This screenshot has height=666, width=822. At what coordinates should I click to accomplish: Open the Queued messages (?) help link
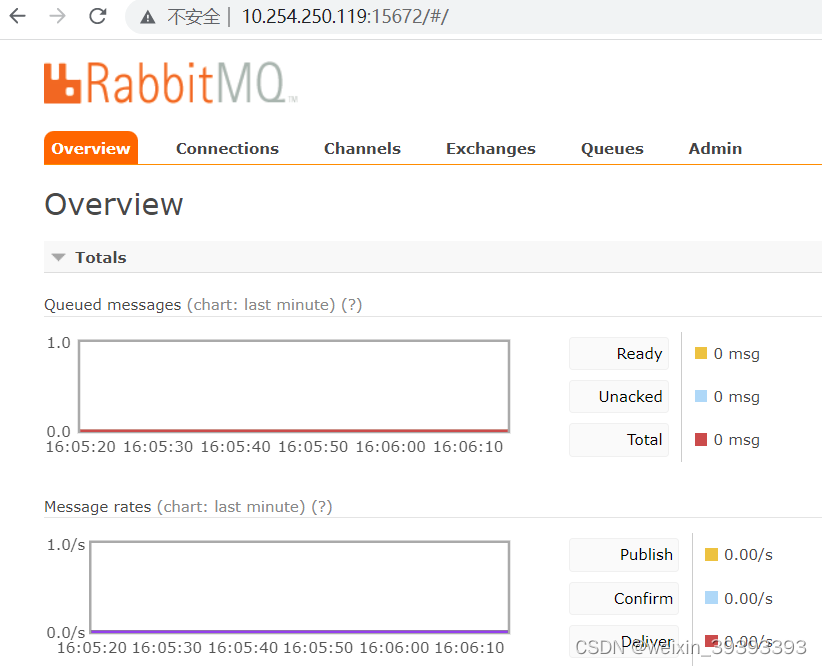coord(351,304)
